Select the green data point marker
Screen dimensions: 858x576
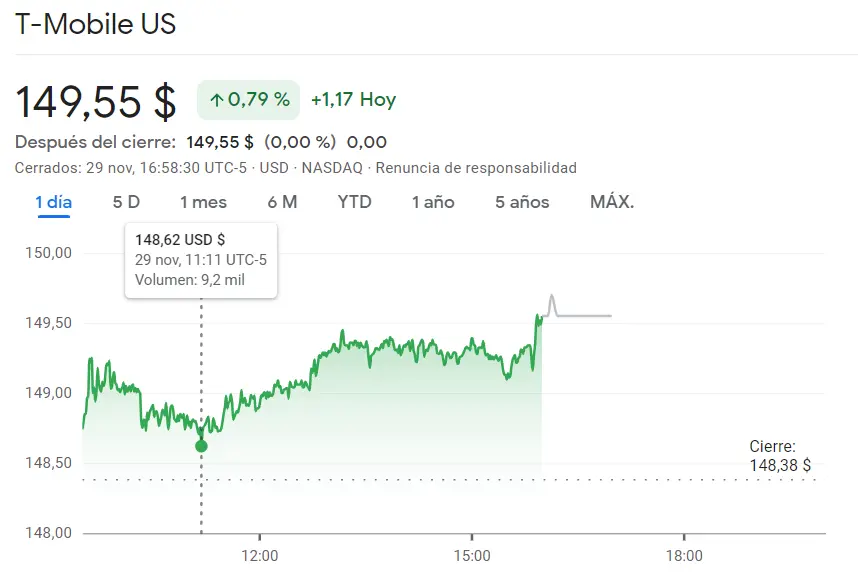point(203,446)
